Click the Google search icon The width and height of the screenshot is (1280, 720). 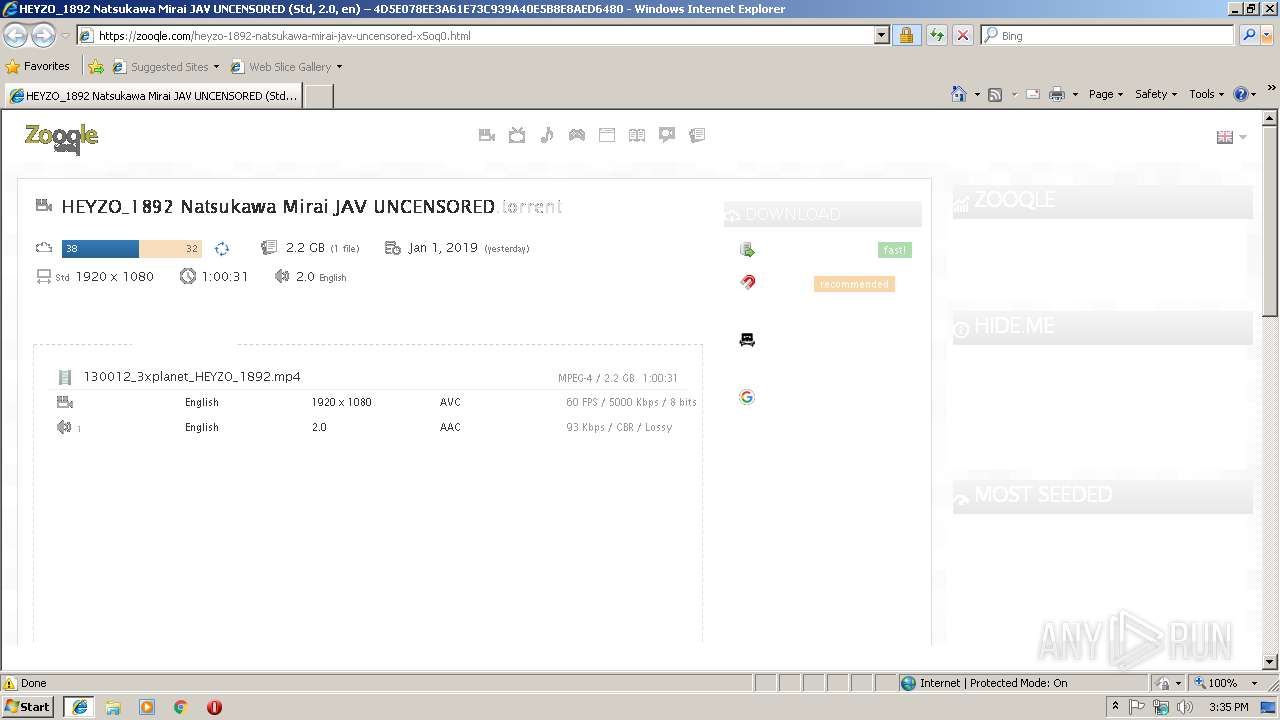pyautogui.click(x=747, y=397)
